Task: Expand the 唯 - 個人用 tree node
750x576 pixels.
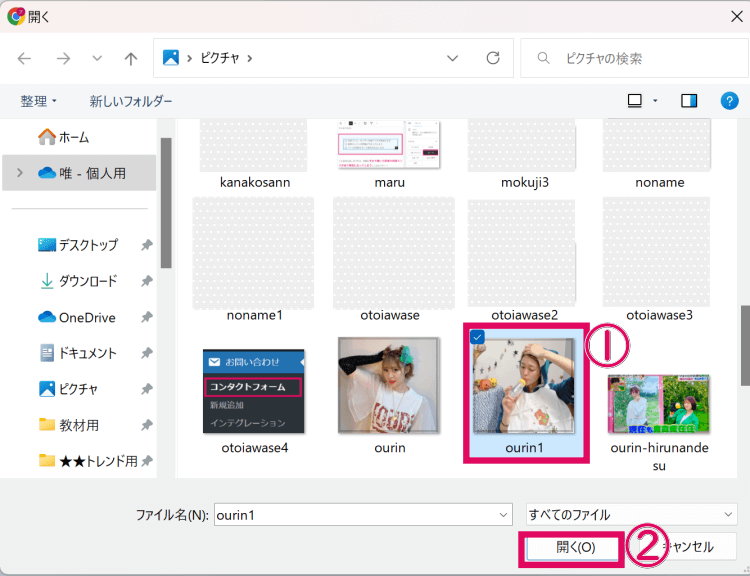Action: [x=19, y=173]
